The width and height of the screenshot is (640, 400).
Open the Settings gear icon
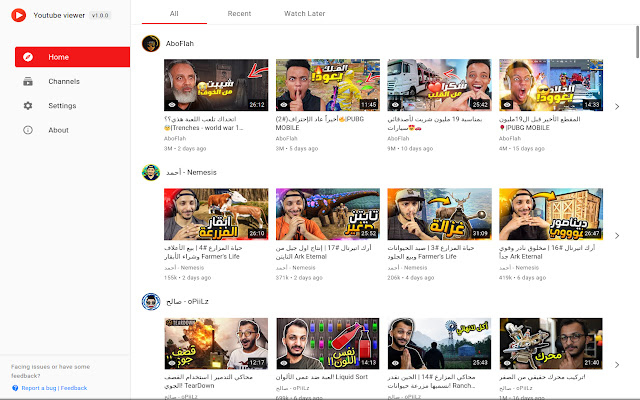28,106
